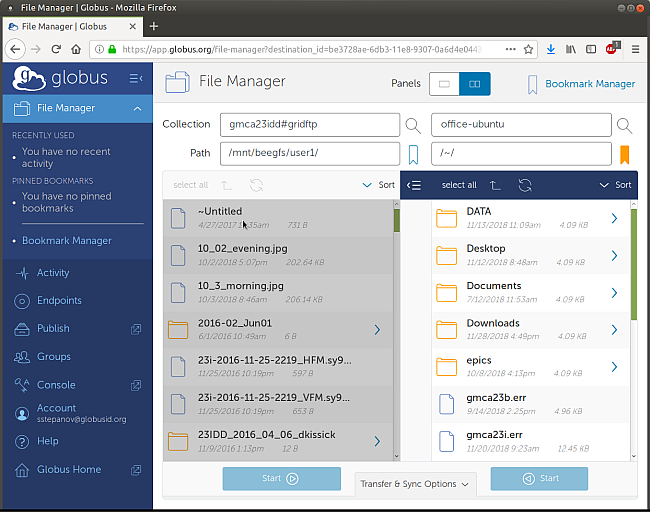The image size is (650, 512).
Task: Search for left collection gmca23idd#gridftp
Action: 413,125
